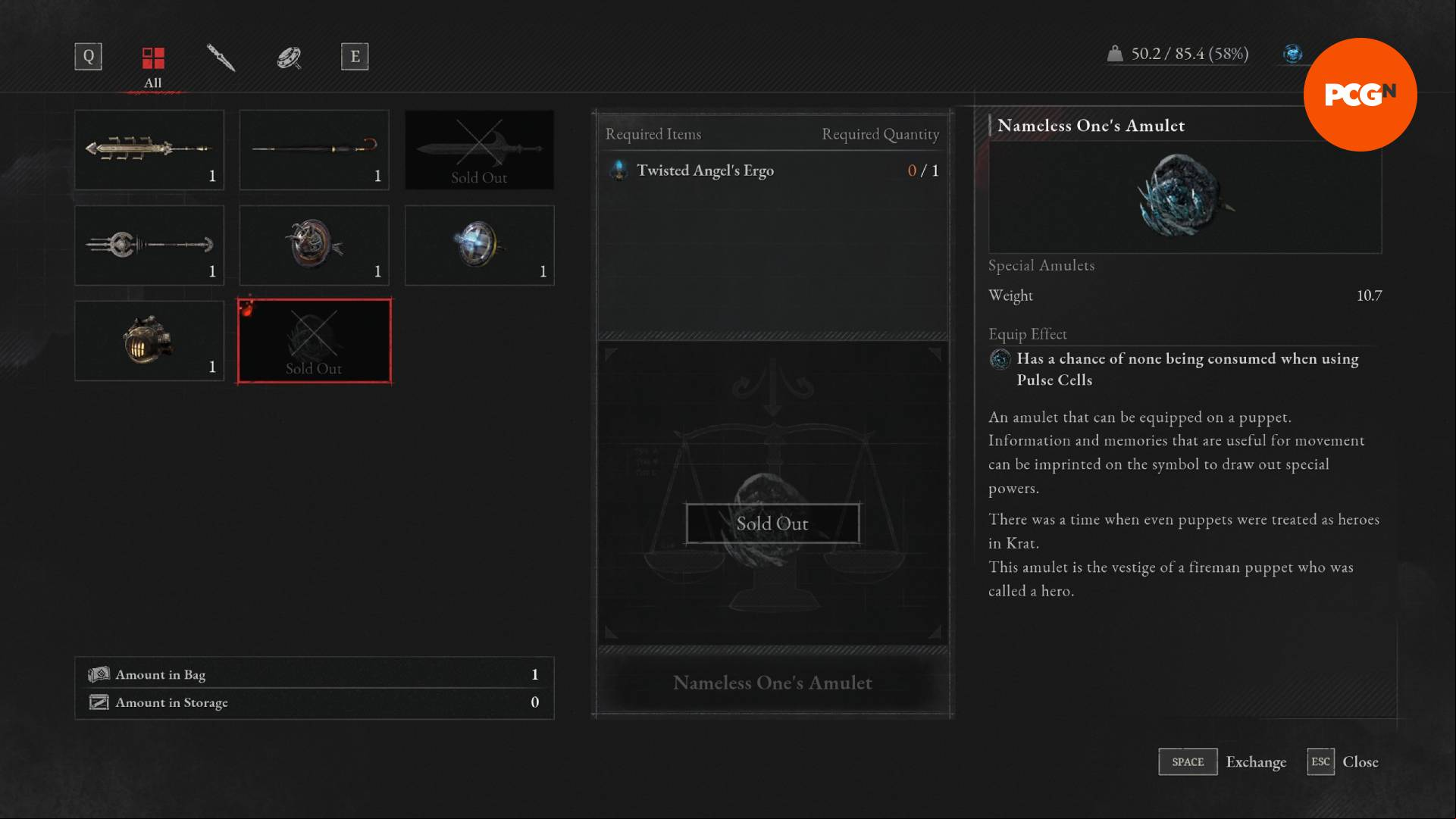Image resolution: width=1456 pixels, height=819 pixels.
Task: Click the Required Items column header
Action: click(x=653, y=134)
